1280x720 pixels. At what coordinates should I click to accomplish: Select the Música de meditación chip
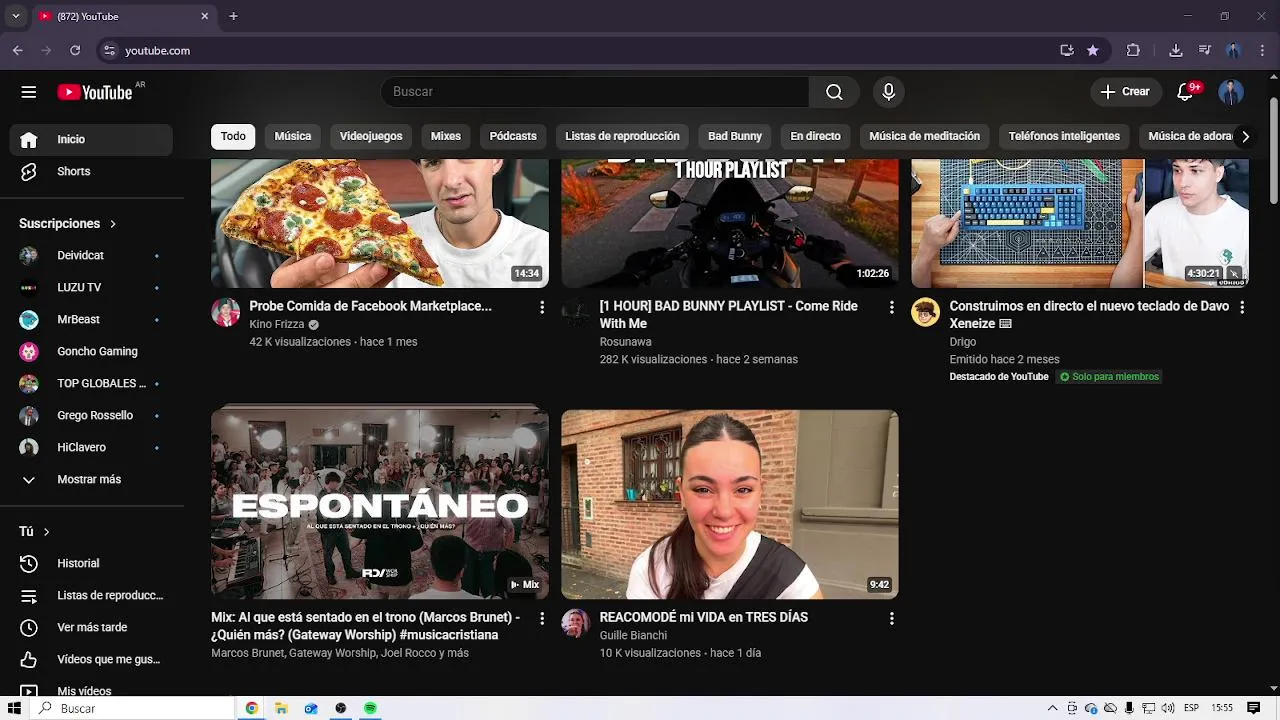pyautogui.click(x=924, y=136)
